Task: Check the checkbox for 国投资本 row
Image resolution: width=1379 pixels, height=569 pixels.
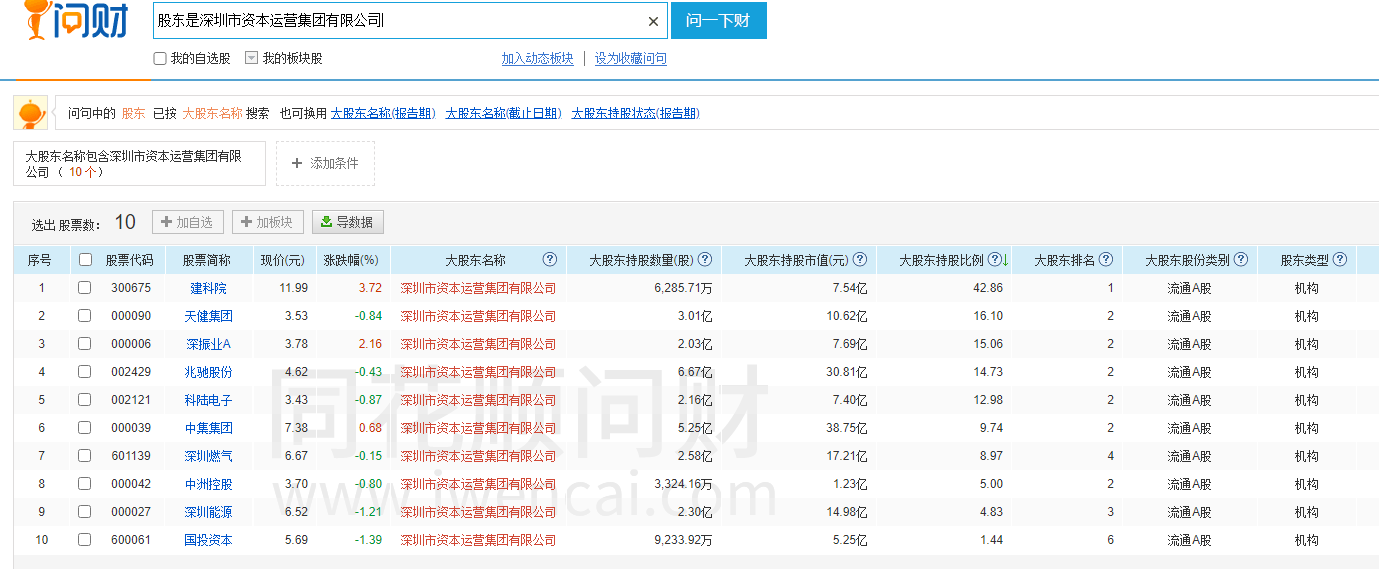Action: [85, 540]
